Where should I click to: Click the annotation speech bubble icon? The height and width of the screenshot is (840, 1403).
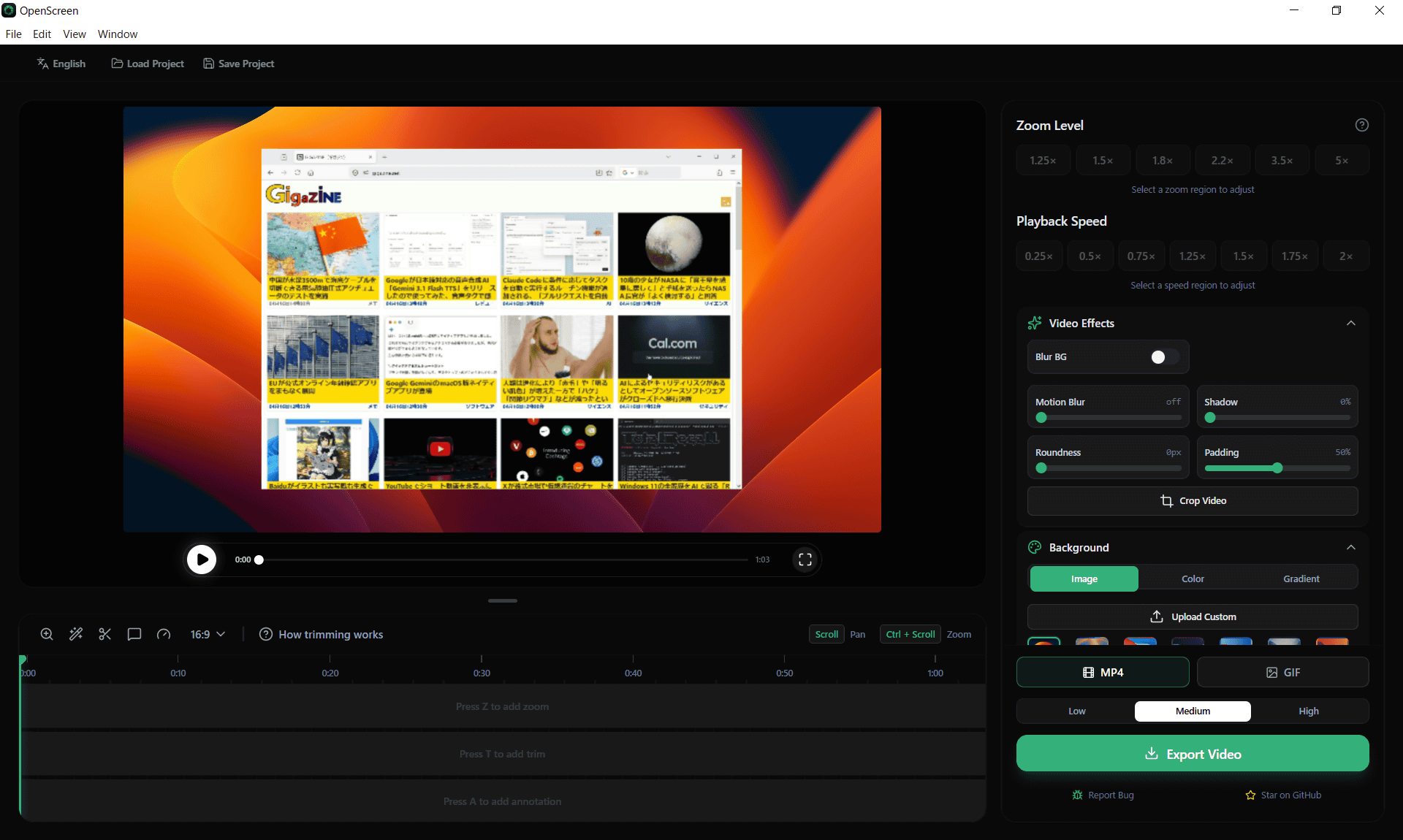pos(134,634)
